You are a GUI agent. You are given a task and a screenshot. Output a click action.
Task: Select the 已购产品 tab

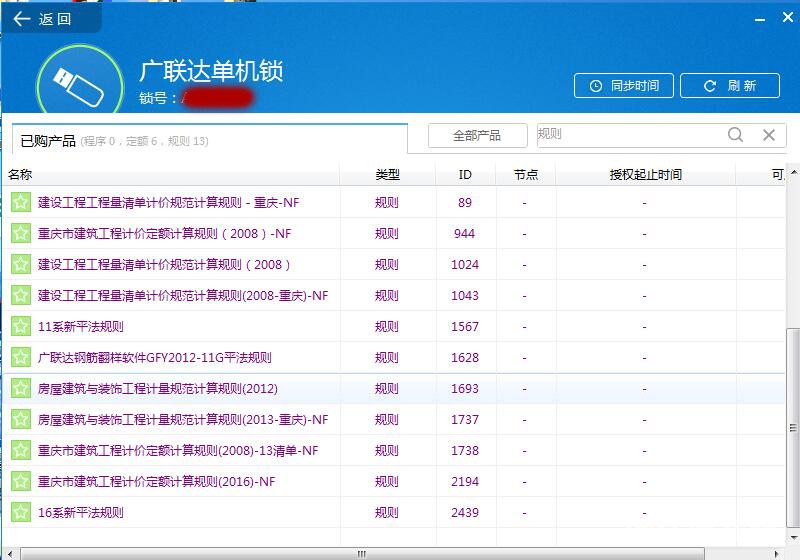click(209, 139)
